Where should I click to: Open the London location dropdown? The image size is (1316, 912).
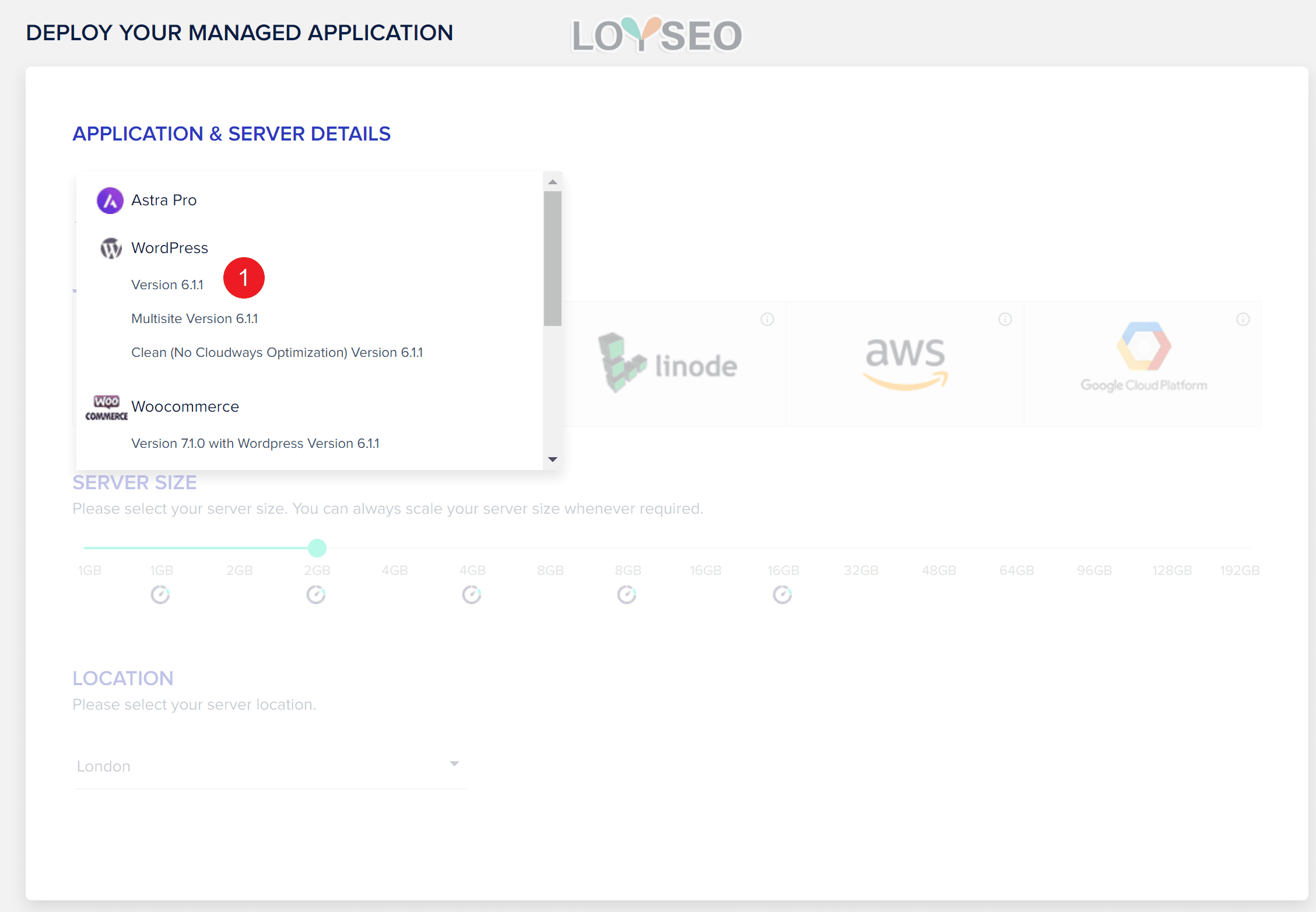pyautogui.click(x=270, y=766)
